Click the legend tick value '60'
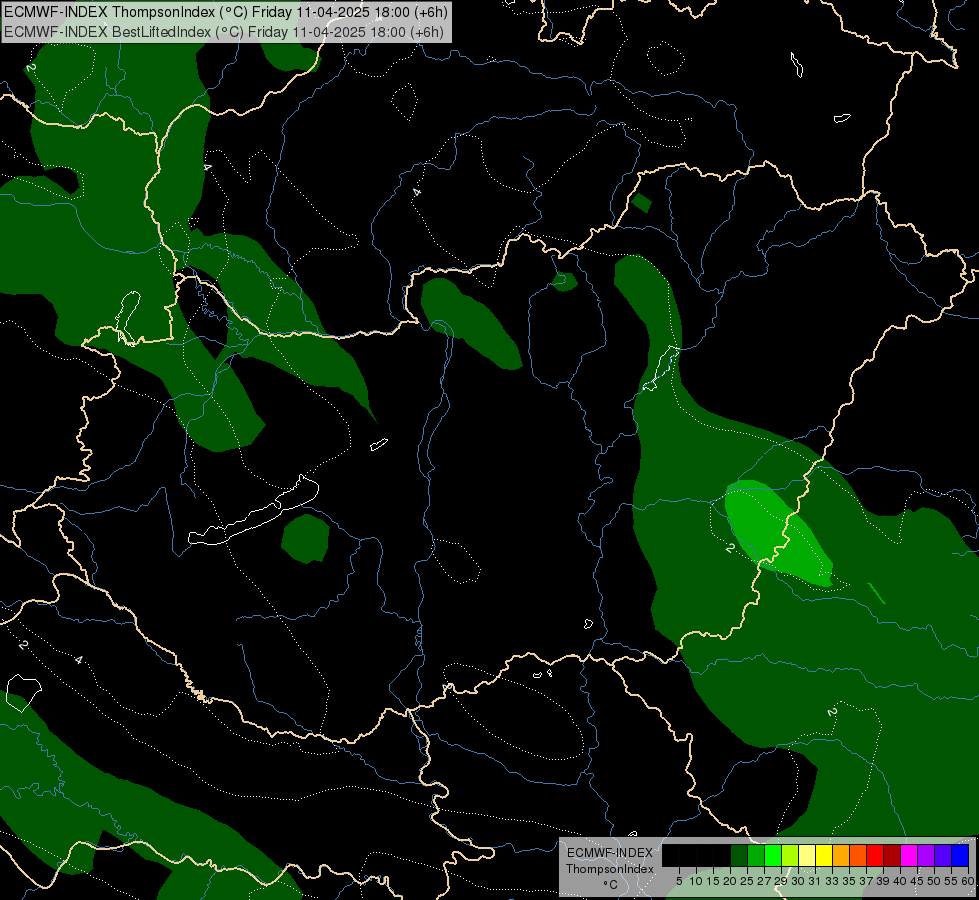Viewport: 979px width, 900px height. point(968,881)
